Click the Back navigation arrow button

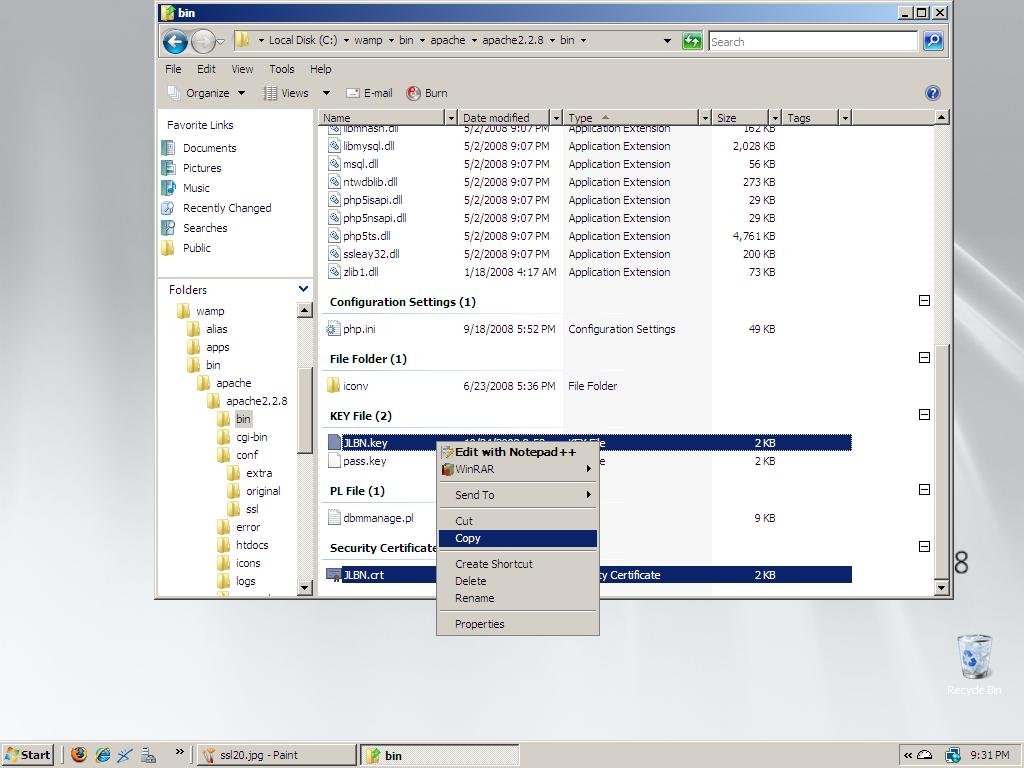click(175, 41)
